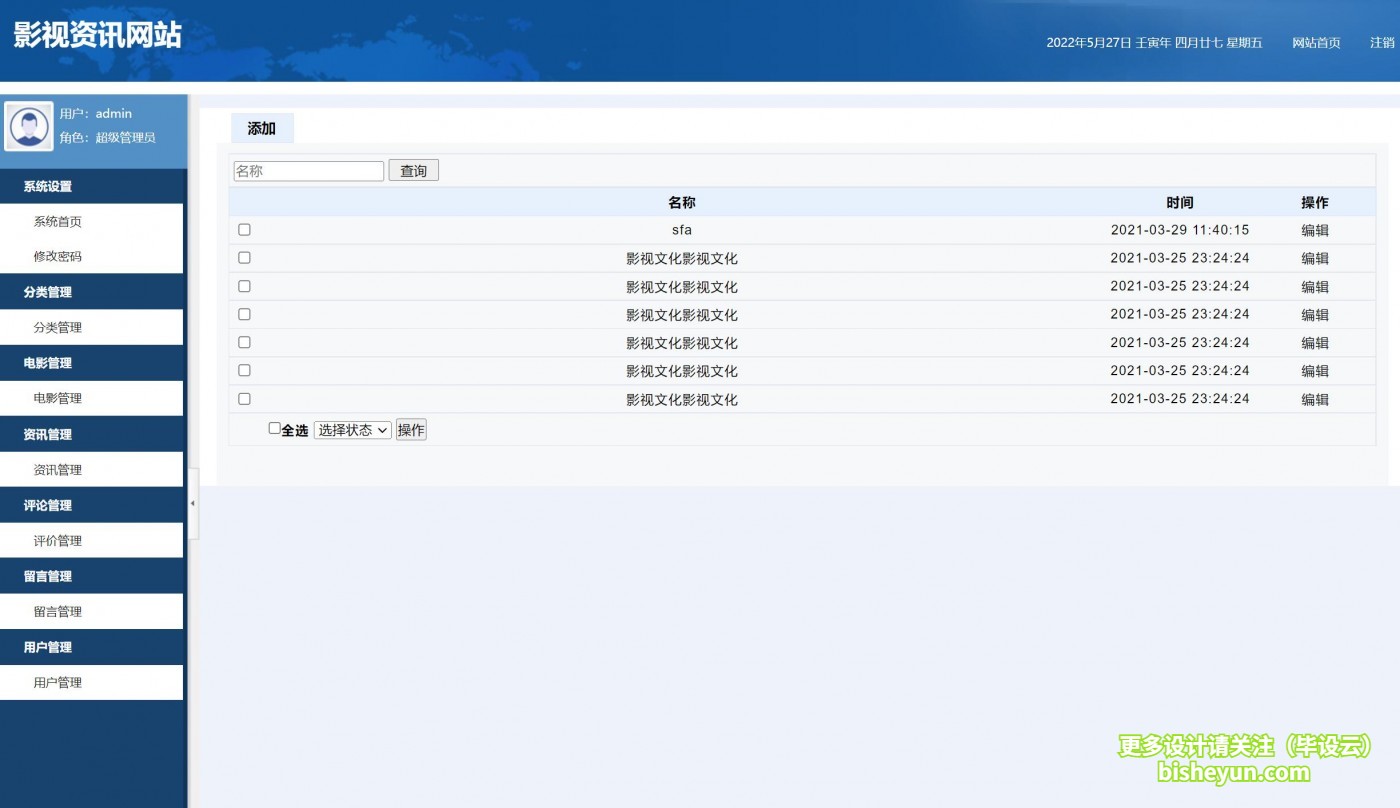Click the 操作 column header
Viewport: 1400px width, 808px height.
click(x=1315, y=202)
